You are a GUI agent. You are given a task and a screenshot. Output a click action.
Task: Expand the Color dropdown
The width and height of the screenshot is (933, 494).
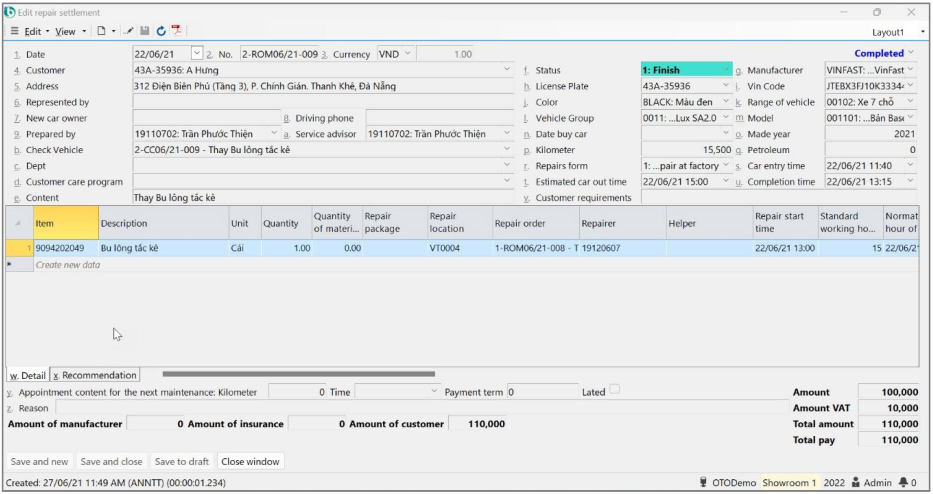click(726, 102)
